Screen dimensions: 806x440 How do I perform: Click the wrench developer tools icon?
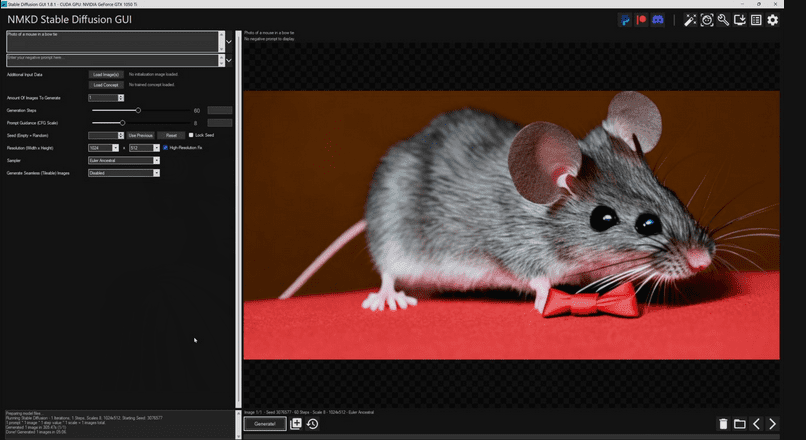tap(723, 20)
